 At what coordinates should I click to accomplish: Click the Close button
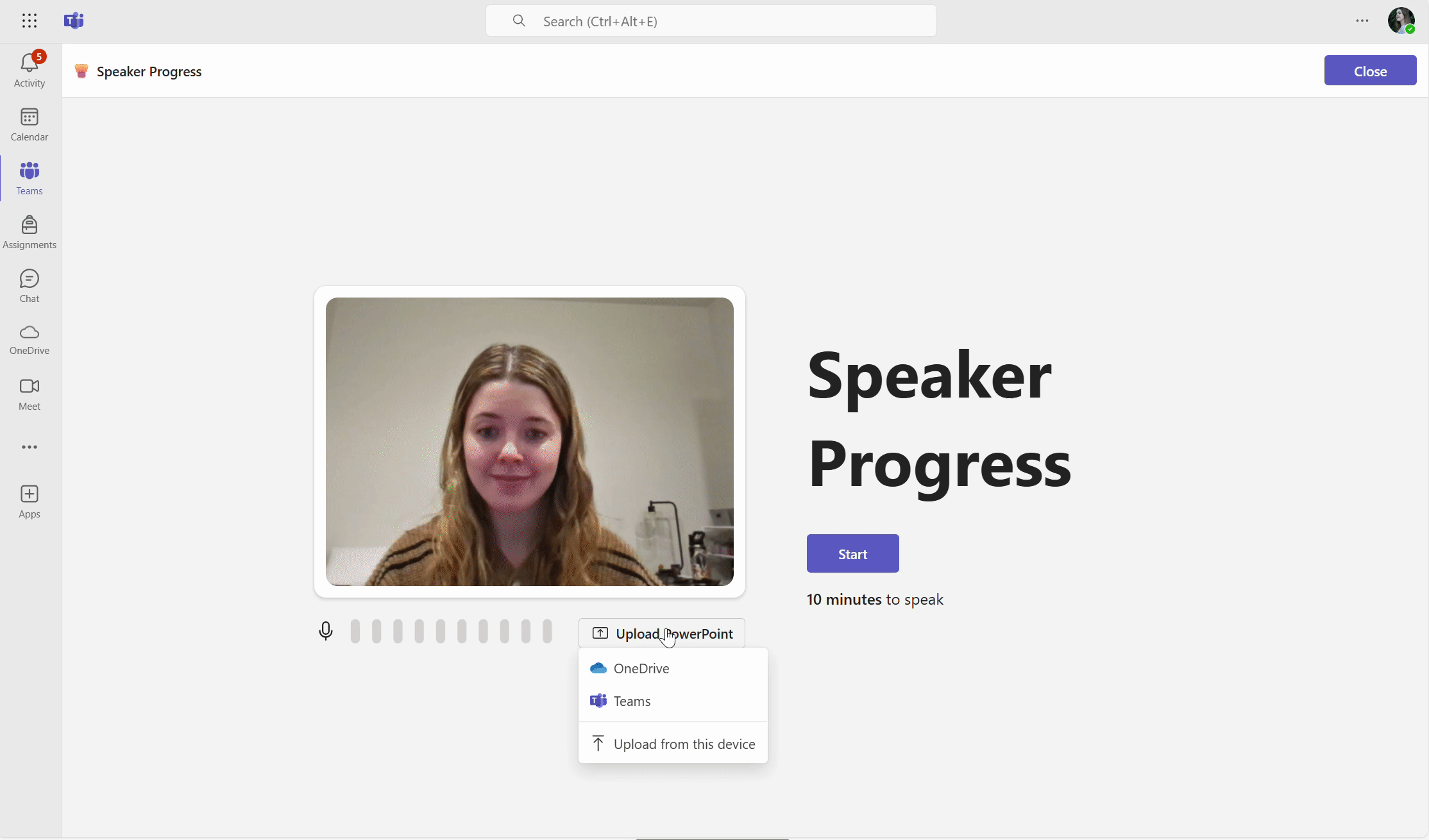pyautogui.click(x=1370, y=71)
